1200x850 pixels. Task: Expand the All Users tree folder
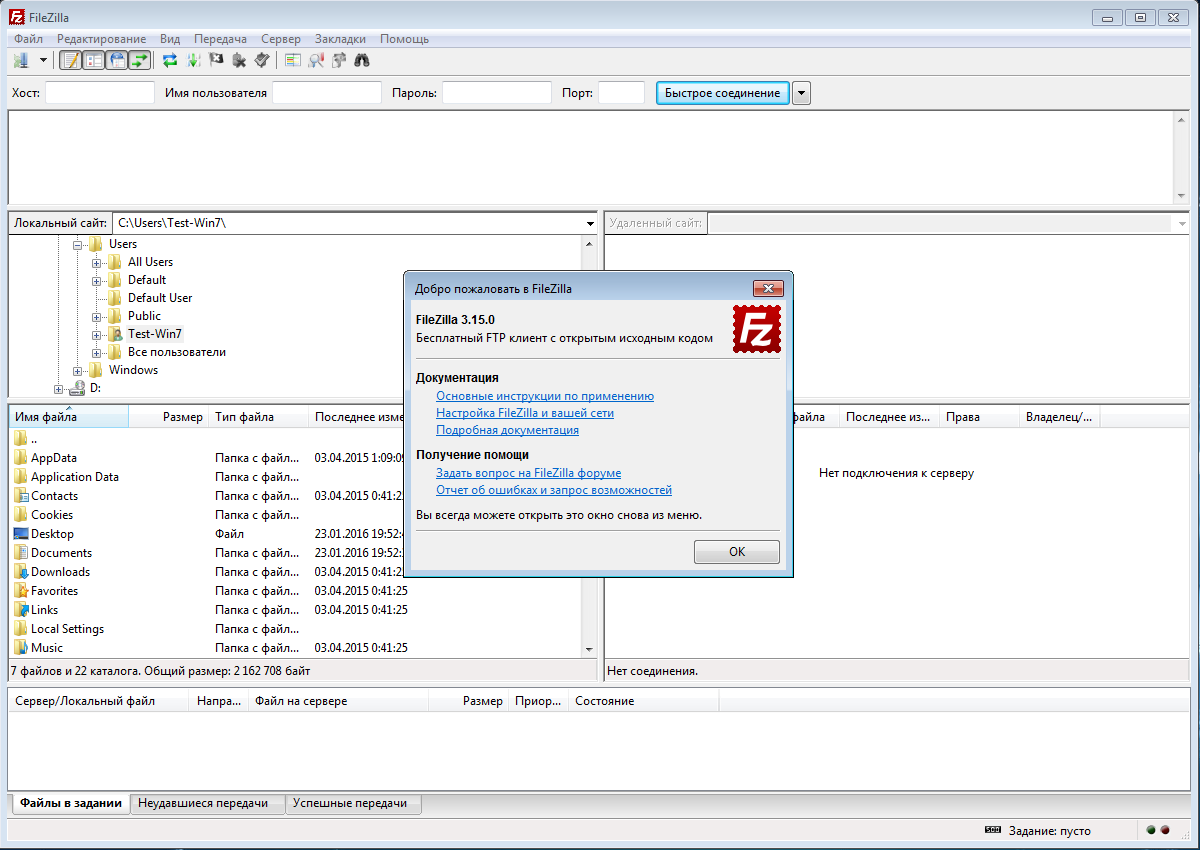click(x=97, y=262)
